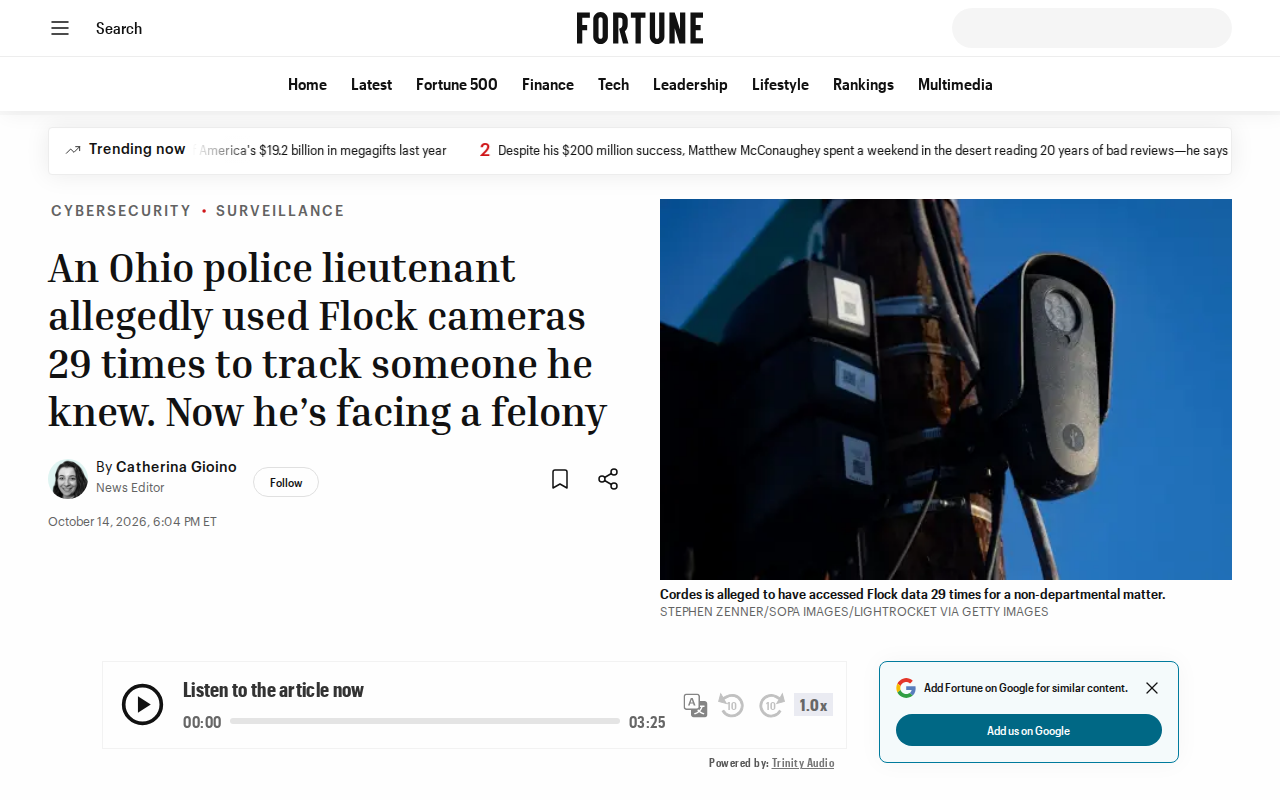Open the Fortune 500 section
Viewport: 1280px width, 800px height.
[x=457, y=85]
